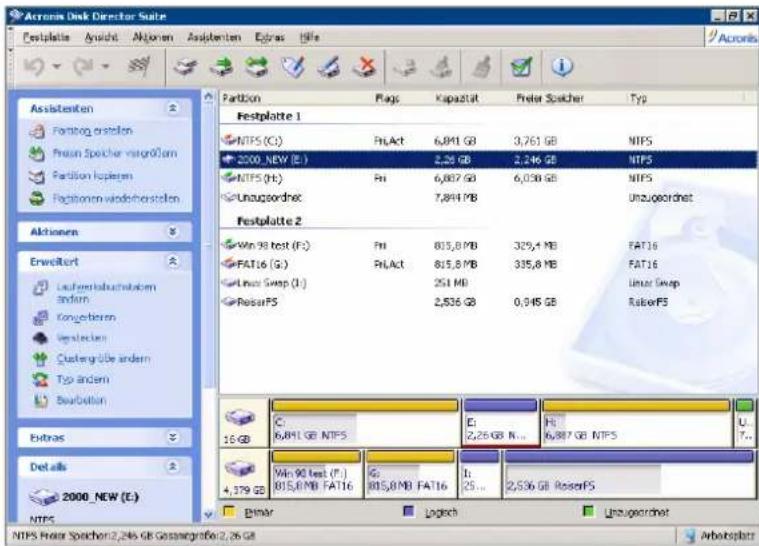Click the Typ ändern link
The width and height of the screenshot is (759, 546).
(83, 379)
